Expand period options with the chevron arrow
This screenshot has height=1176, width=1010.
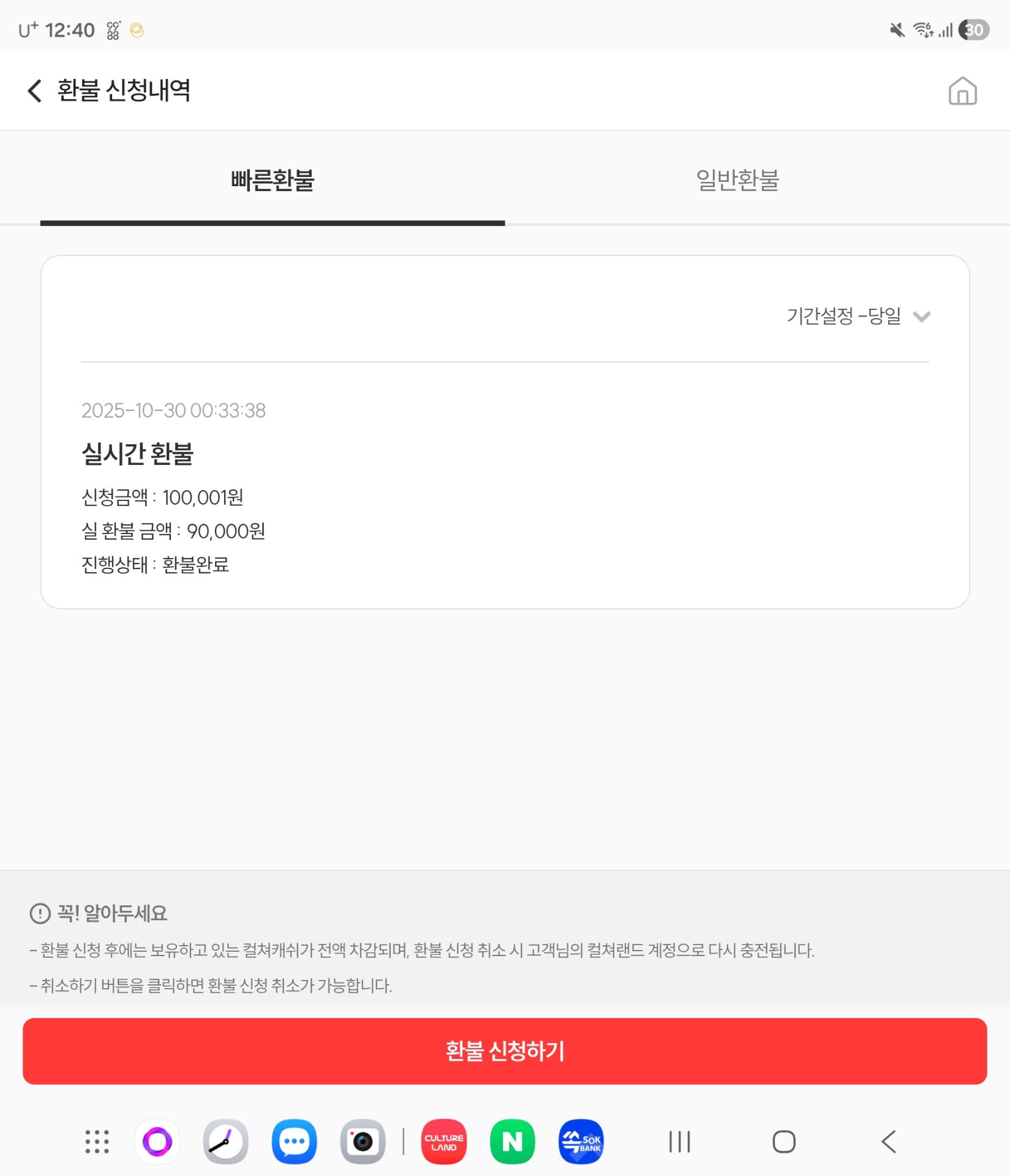tap(921, 317)
